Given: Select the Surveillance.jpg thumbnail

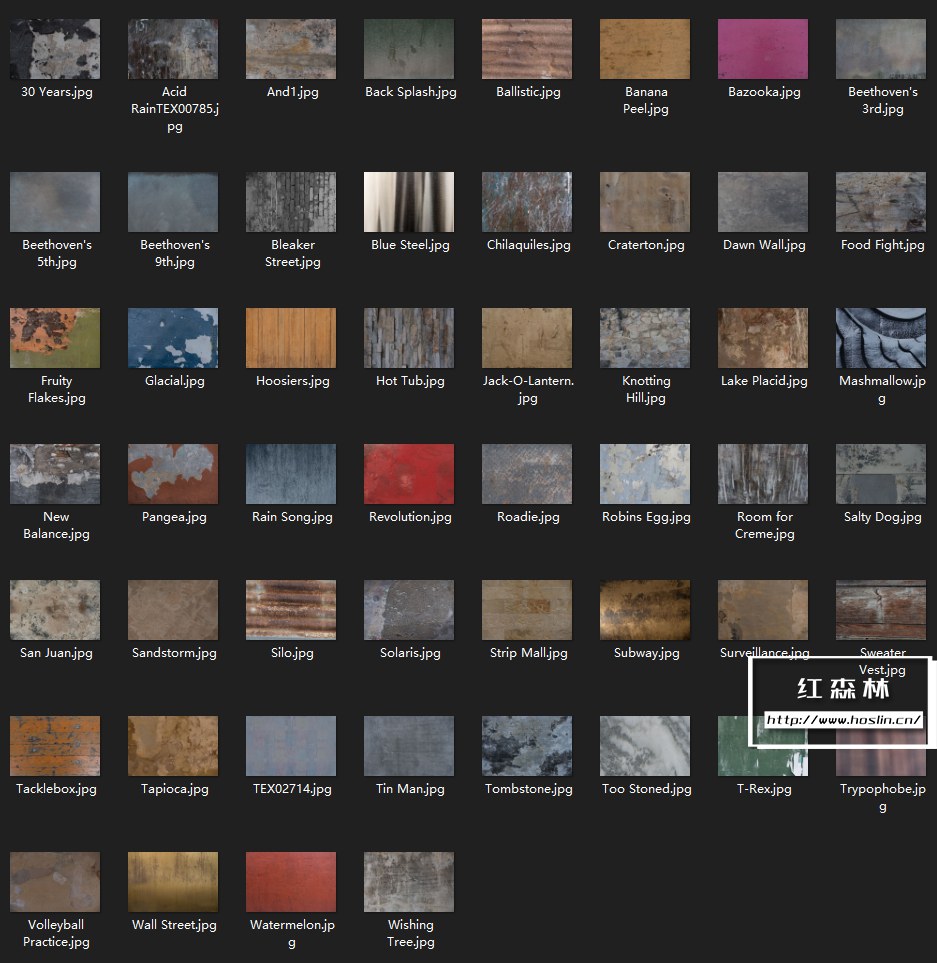Looking at the screenshot, I should [763, 610].
